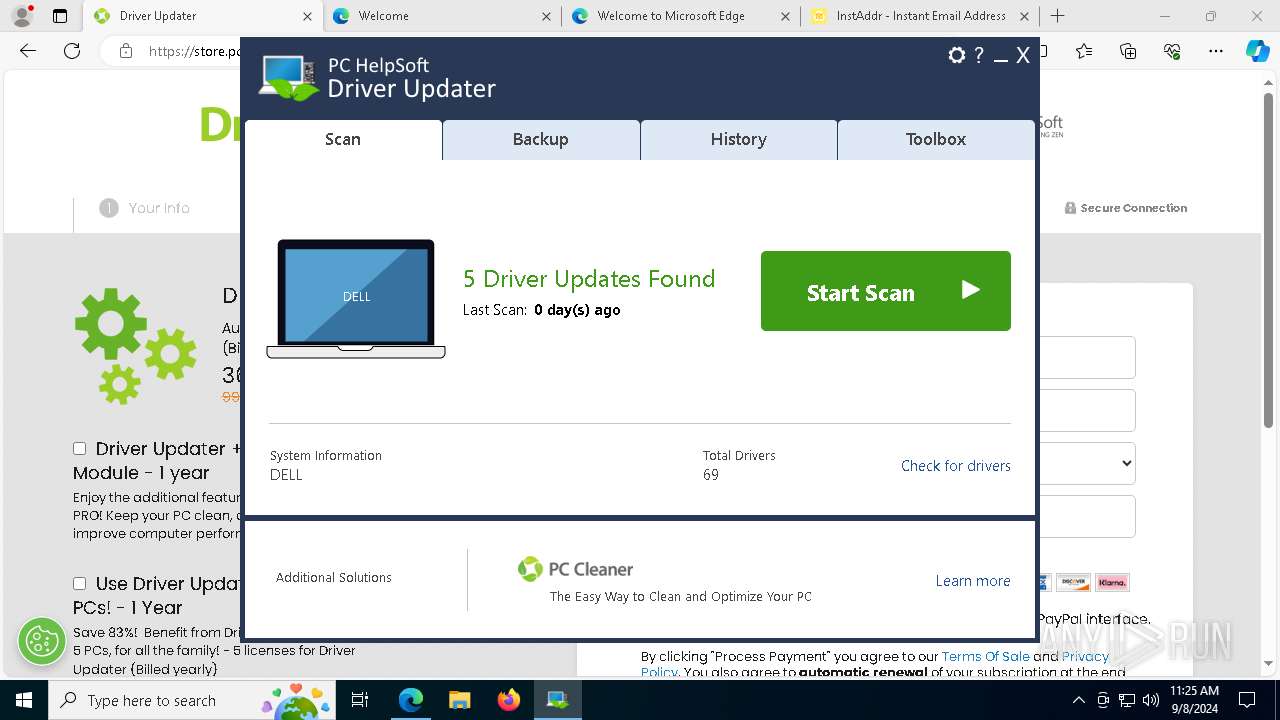Open volume control in system tray

tap(1151, 700)
